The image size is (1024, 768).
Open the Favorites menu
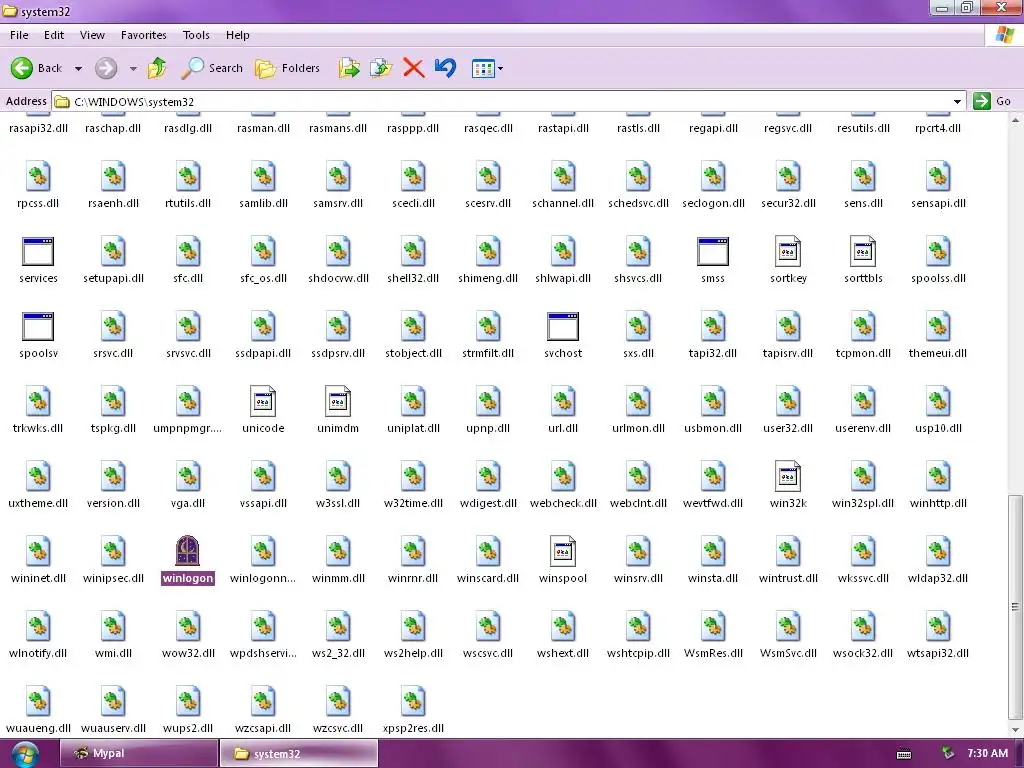tap(144, 35)
